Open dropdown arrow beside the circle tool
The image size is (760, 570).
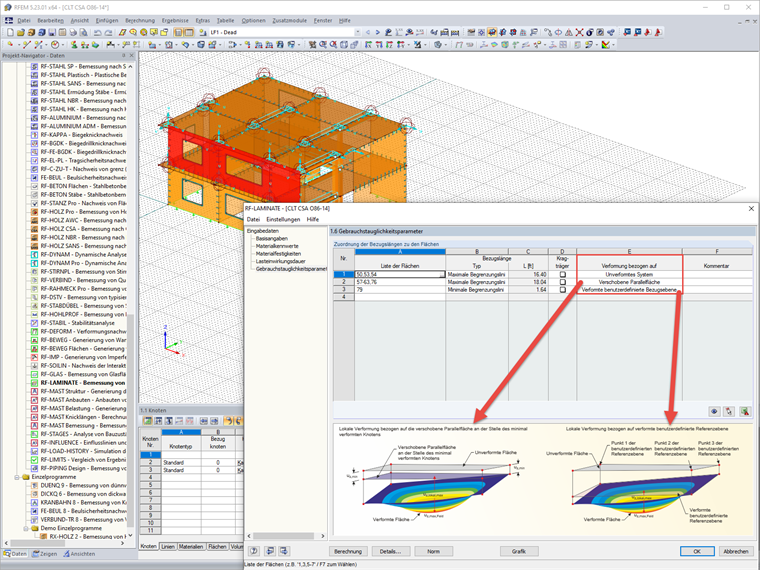pos(63,45)
